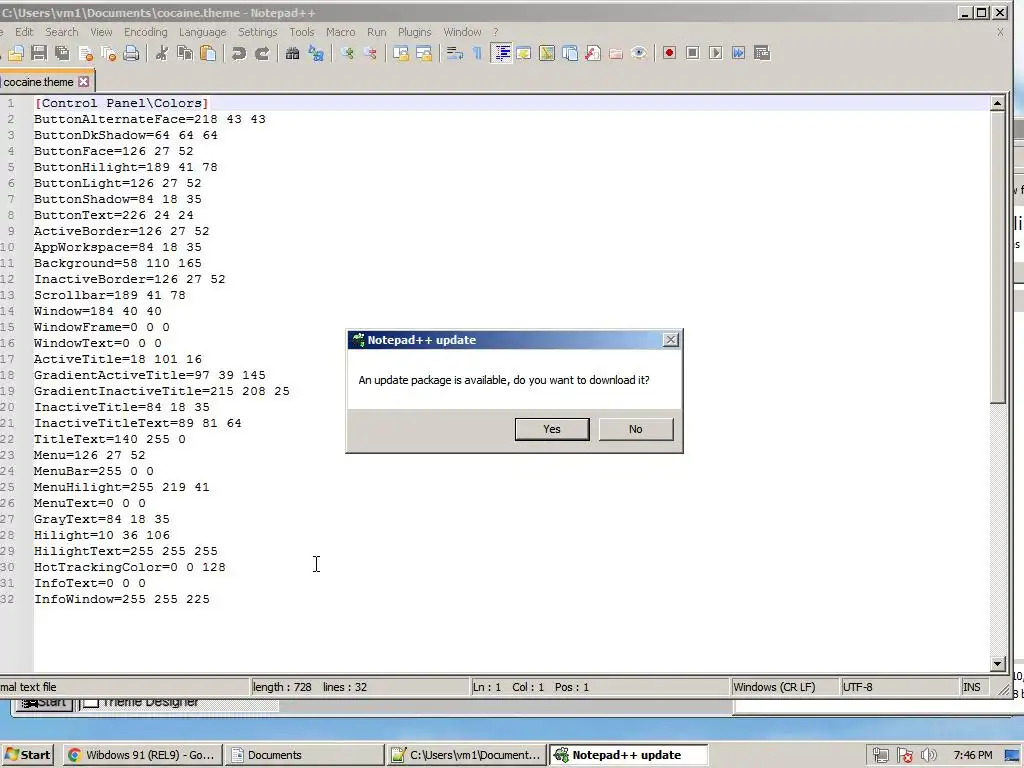This screenshot has height=768, width=1024.
Task: Open the View menu
Action: [101, 32]
